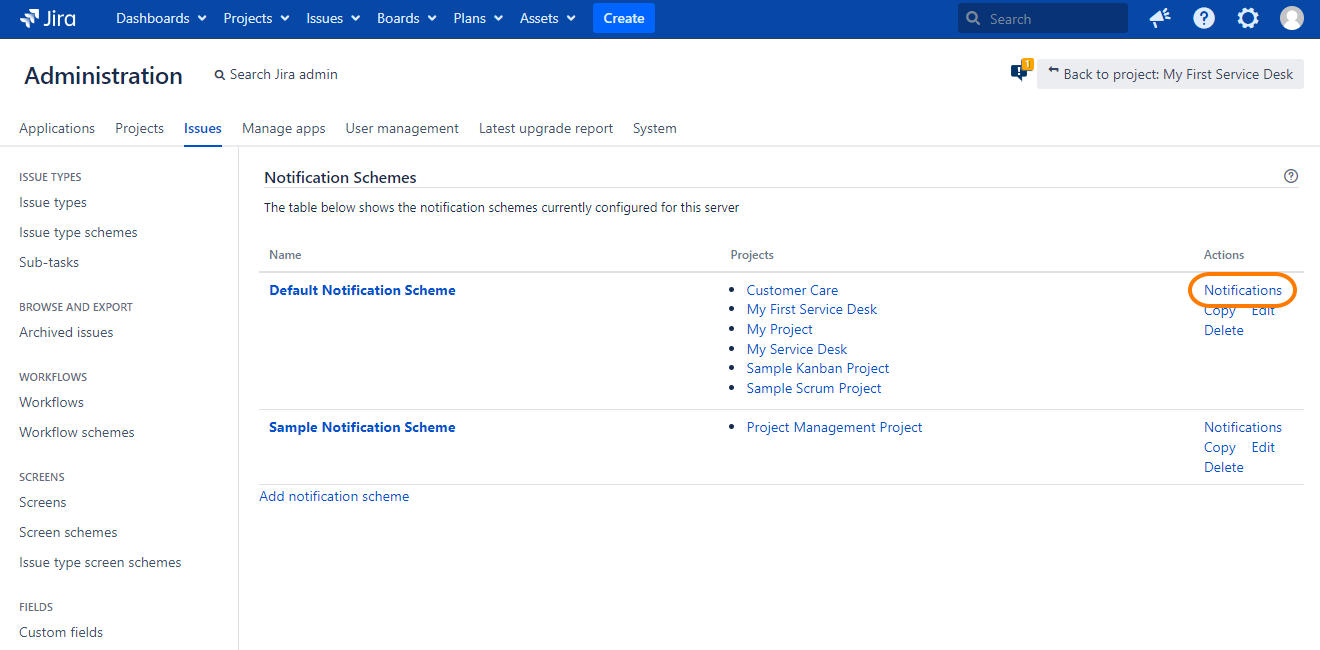Open the feedback megaphone icon
Image resolution: width=1320 pixels, height=650 pixels.
pos(1160,18)
